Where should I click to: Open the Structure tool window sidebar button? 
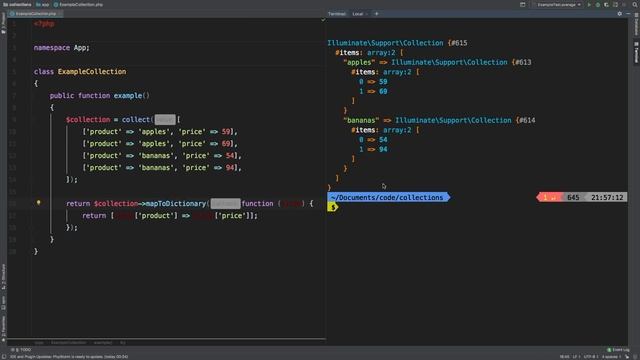pyautogui.click(x=3, y=276)
